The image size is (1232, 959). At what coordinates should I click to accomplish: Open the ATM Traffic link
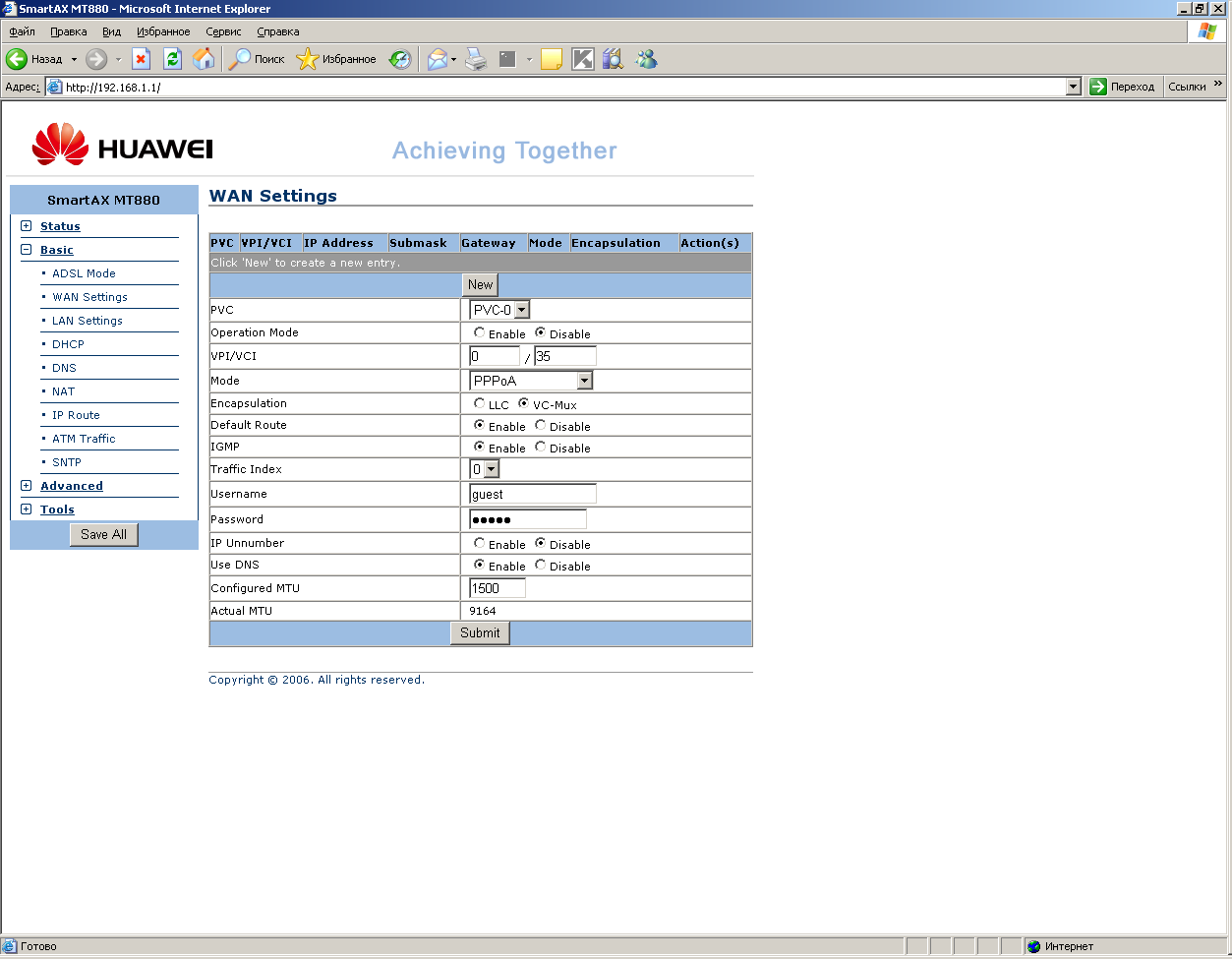pyautogui.click(x=84, y=439)
